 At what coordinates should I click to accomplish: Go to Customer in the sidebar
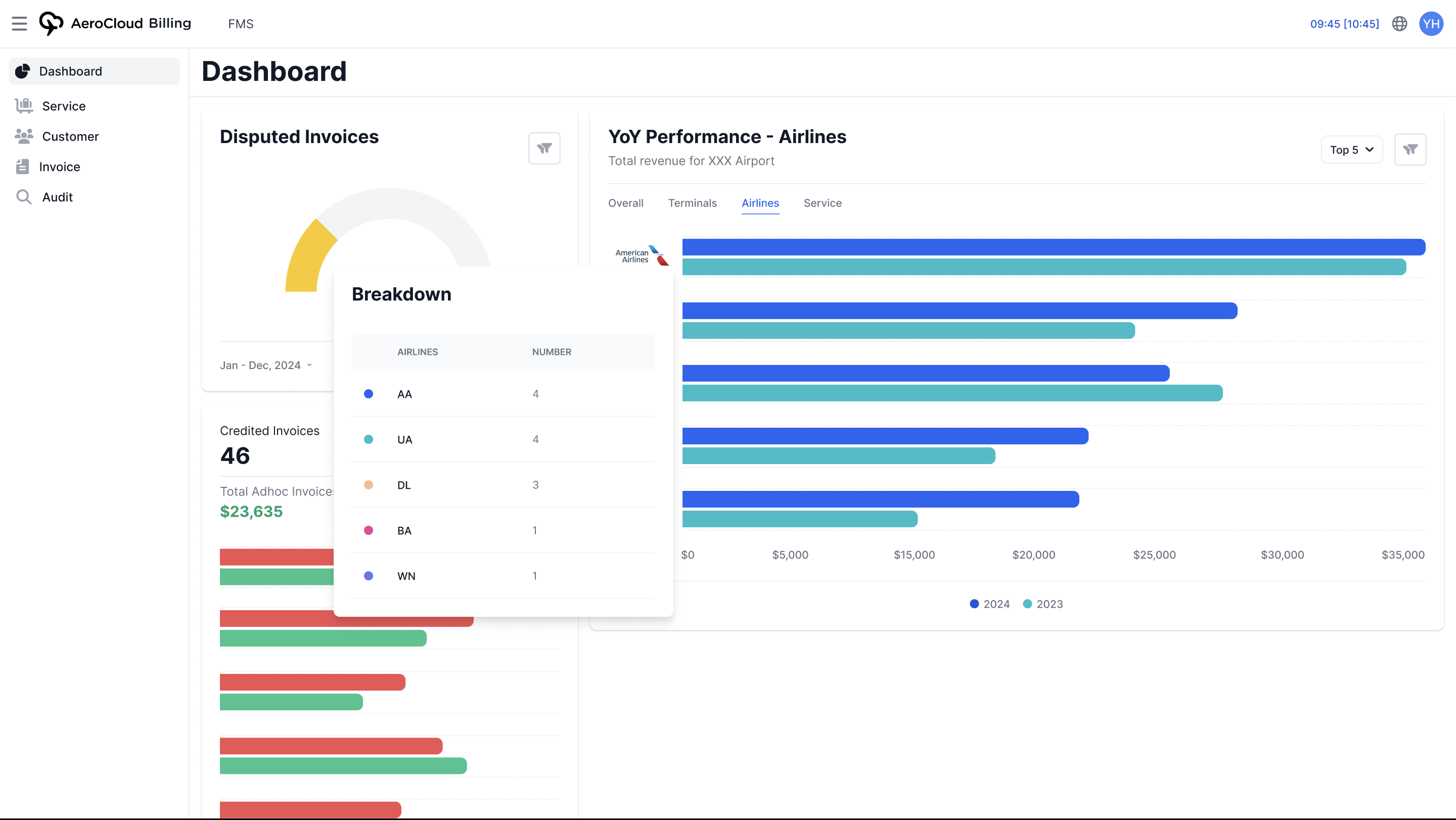(70, 137)
